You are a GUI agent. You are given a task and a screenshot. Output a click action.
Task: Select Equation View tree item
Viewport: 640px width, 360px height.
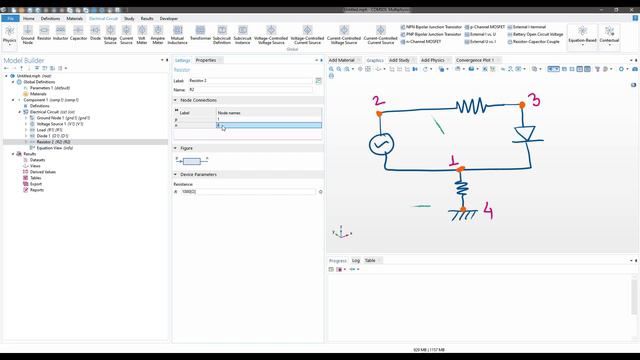pyautogui.click(x=55, y=148)
